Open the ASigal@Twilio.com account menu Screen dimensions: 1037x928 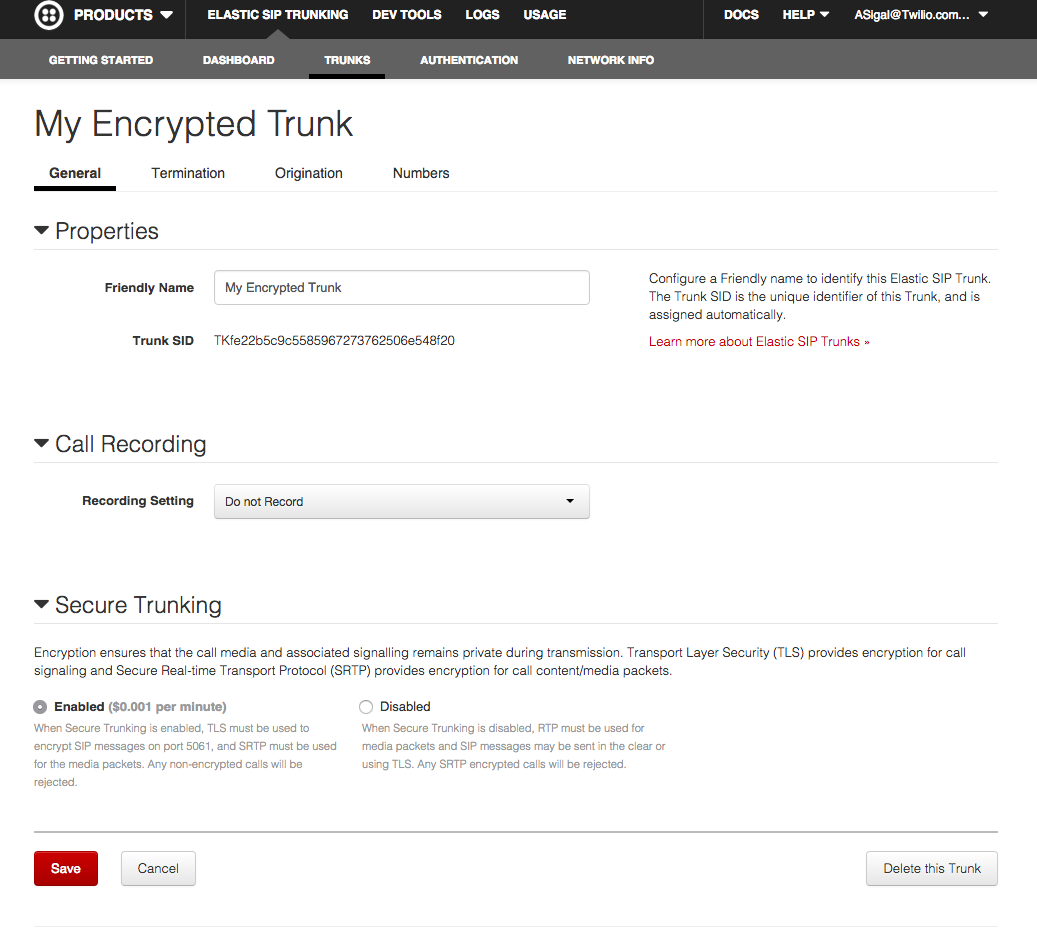click(x=921, y=15)
